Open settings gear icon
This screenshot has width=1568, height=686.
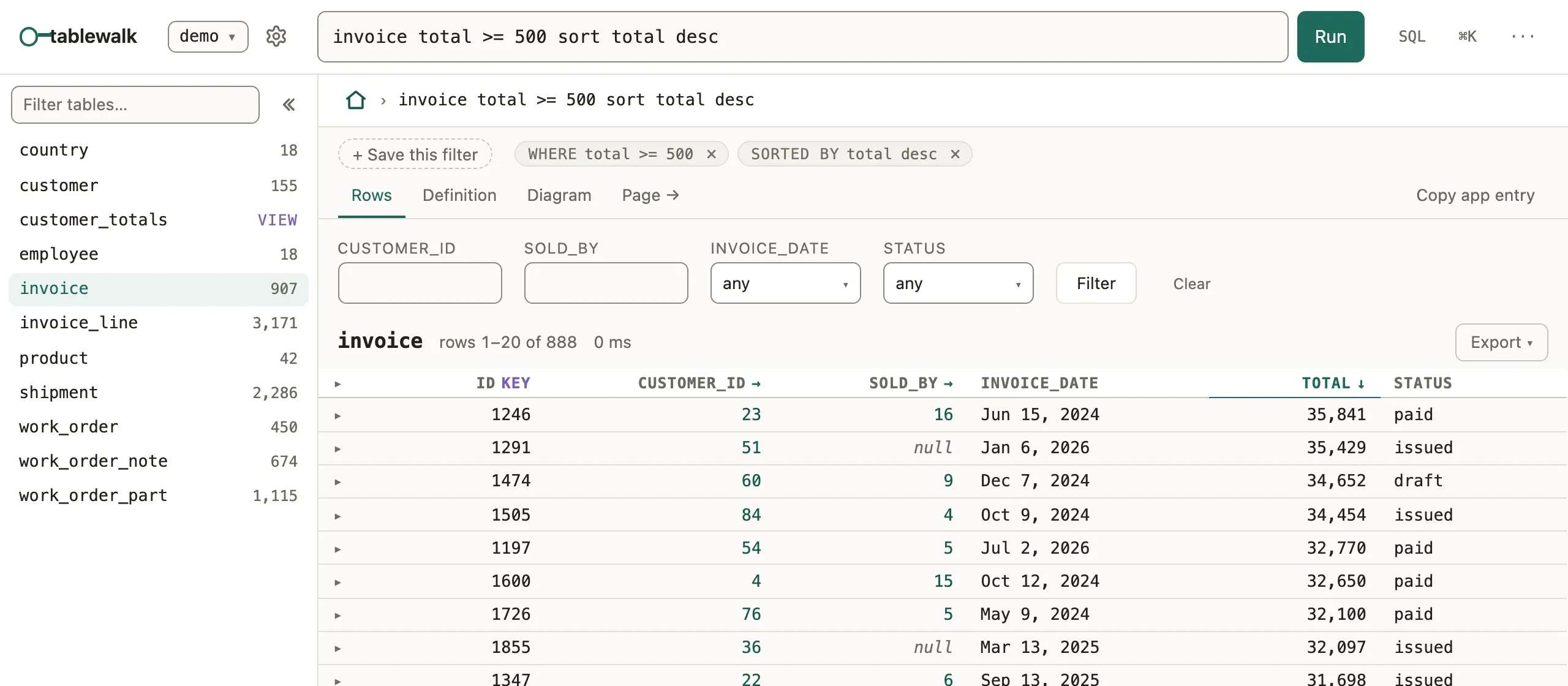coord(276,37)
